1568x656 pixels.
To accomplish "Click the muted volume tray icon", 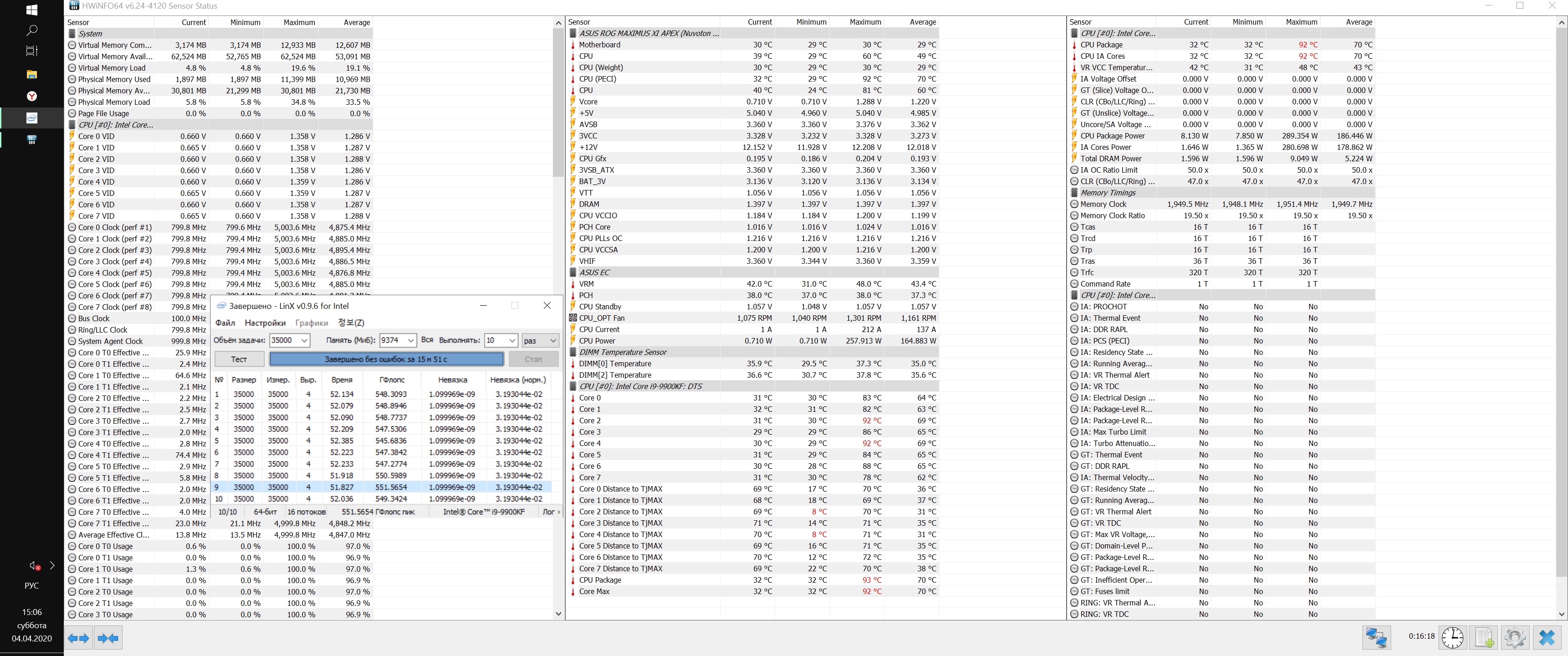I will click(x=35, y=565).
